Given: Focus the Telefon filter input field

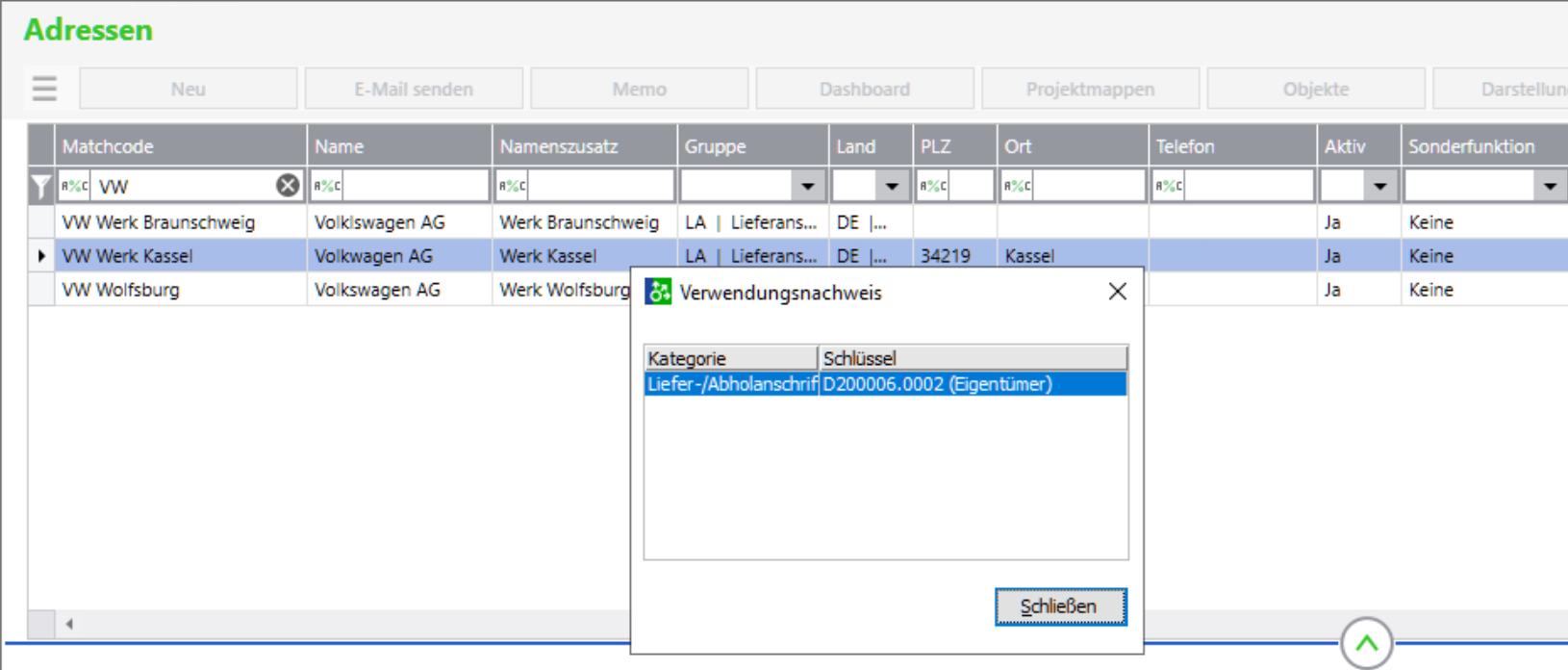Looking at the screenshot, I should [x=1249, y=186].
